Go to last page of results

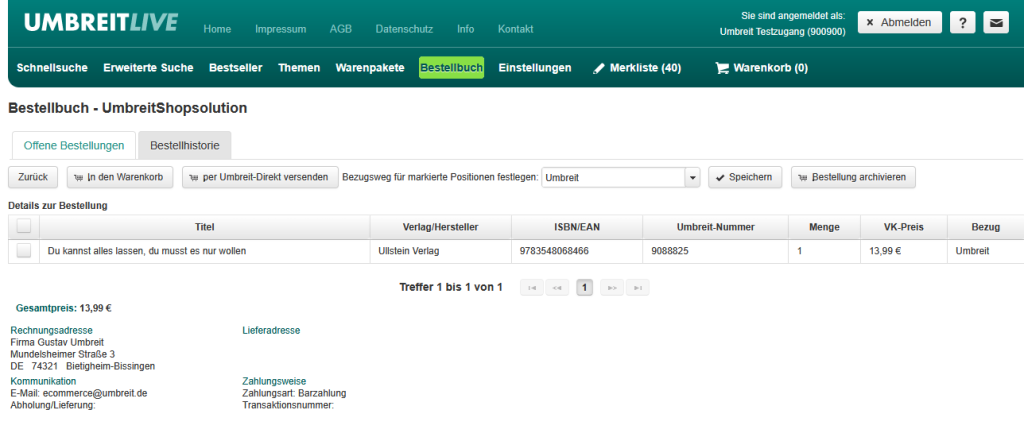click(x=636, y=288)
